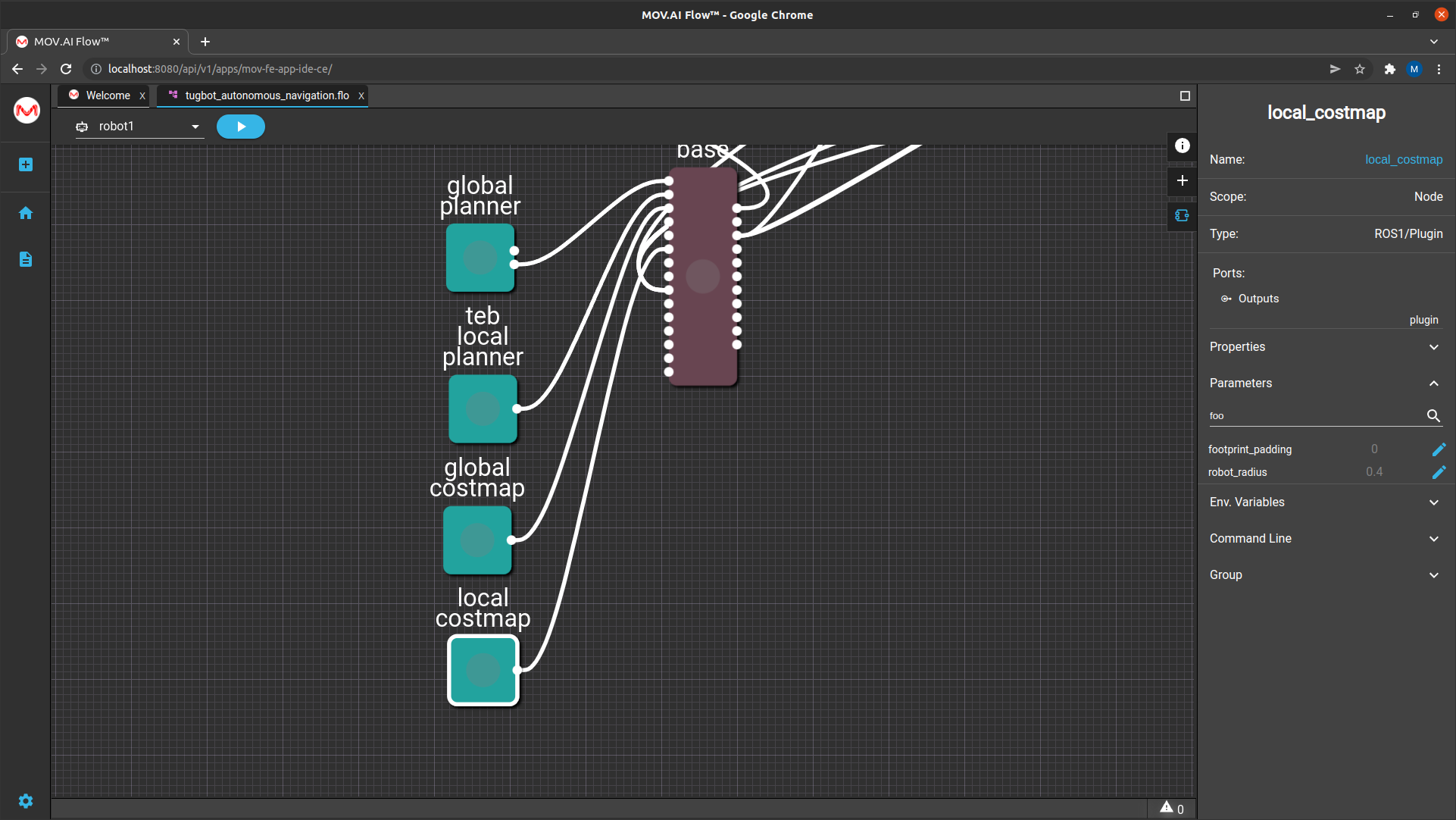Open the Chrome extensions puzzle icon
The width and height of the screenshot is (1456, 820).
coord(1389,69)
